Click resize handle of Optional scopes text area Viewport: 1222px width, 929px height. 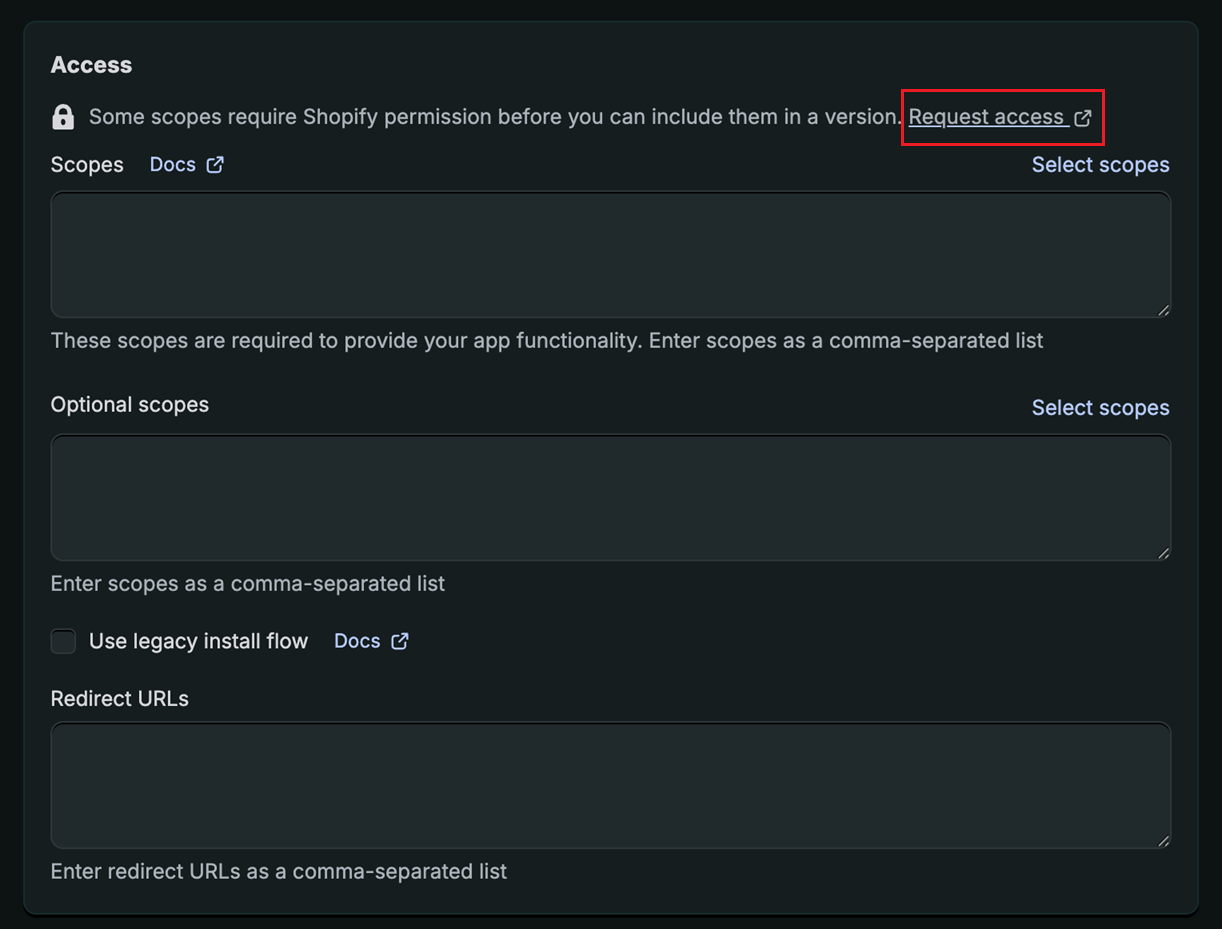[x=1163, y=553]
